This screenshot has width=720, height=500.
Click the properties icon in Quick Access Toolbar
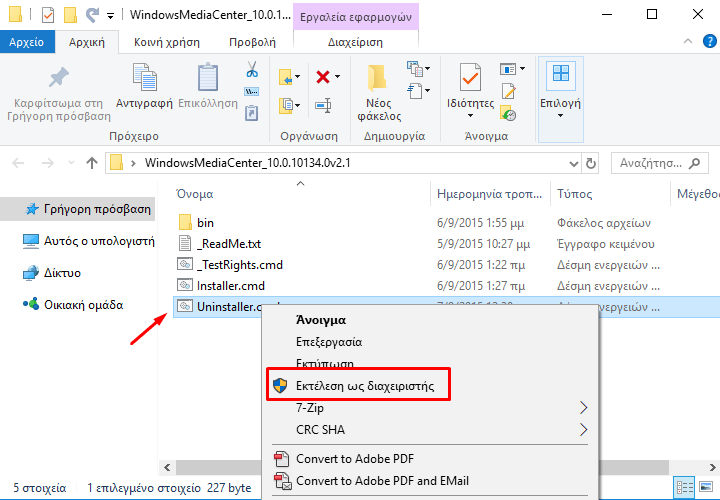coord(48,15)
